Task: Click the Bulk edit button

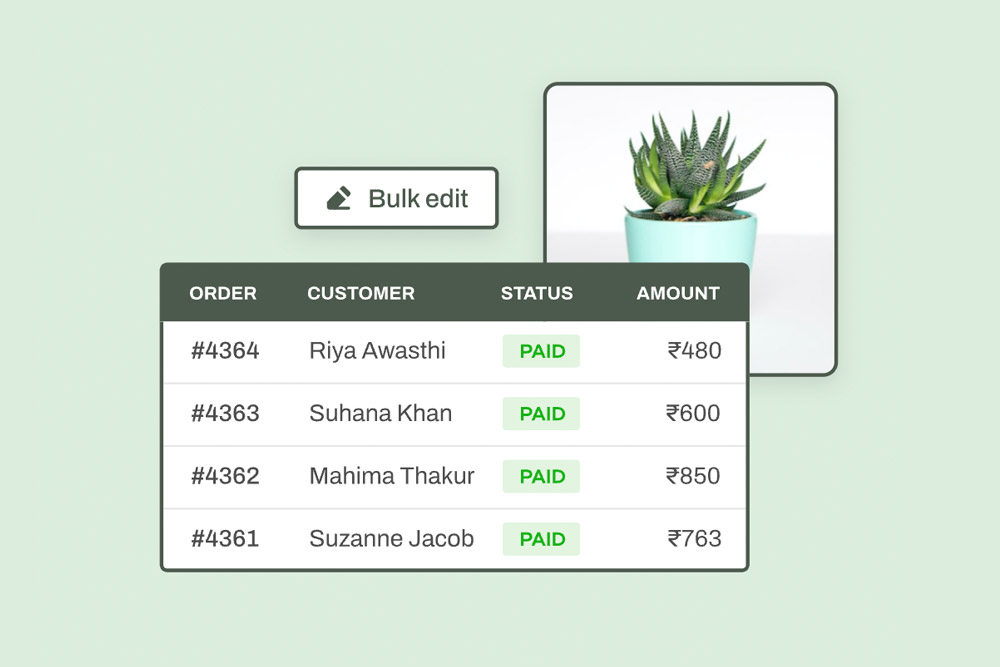Action: 396,198
